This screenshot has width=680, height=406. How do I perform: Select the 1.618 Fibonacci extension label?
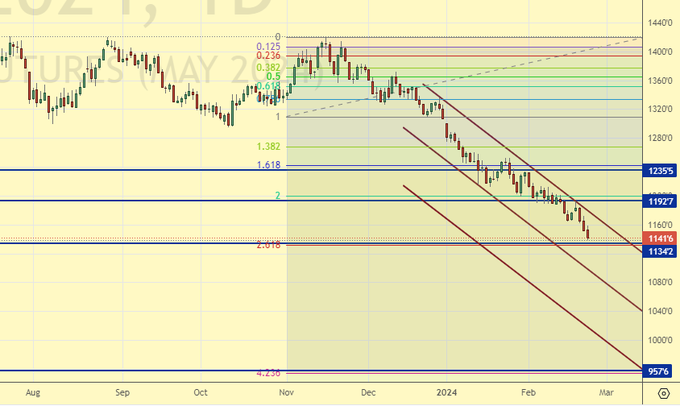267,165
